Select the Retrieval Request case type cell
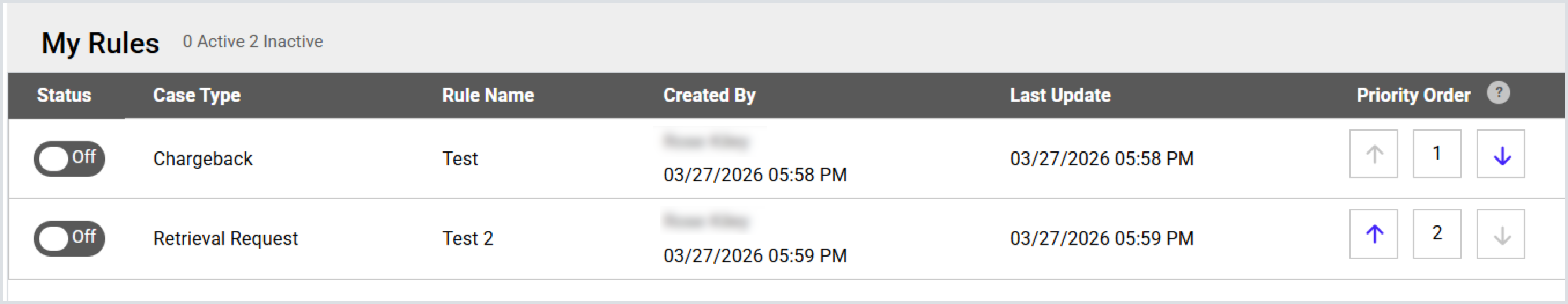This screenshot has height=304, width=1568. [225, 238]
